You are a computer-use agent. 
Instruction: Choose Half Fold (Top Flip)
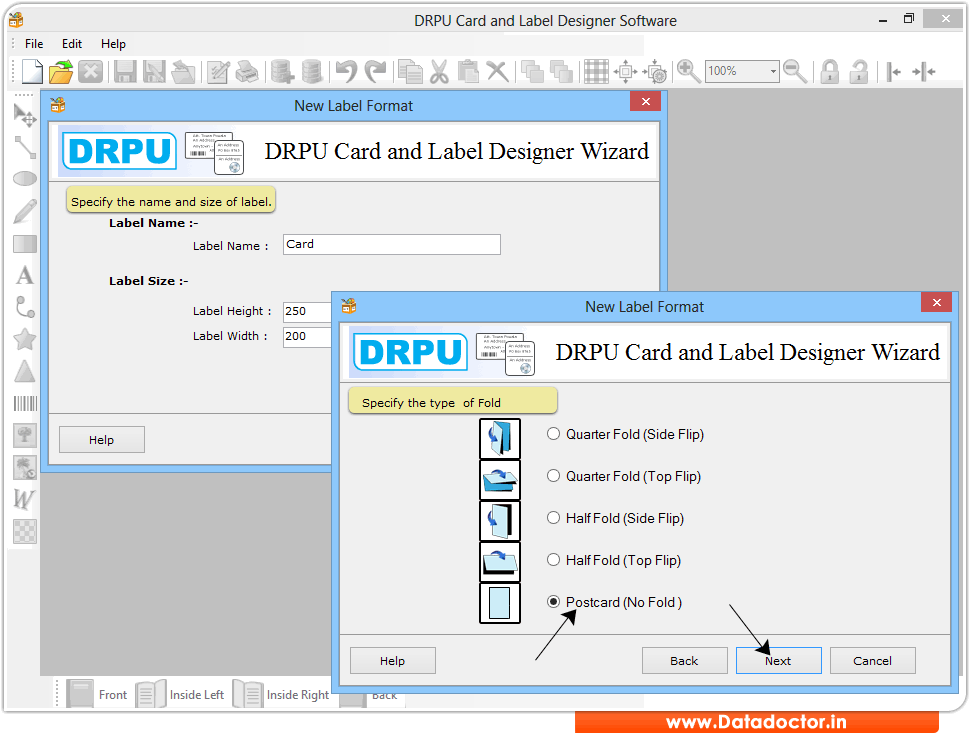click(554, 560)
